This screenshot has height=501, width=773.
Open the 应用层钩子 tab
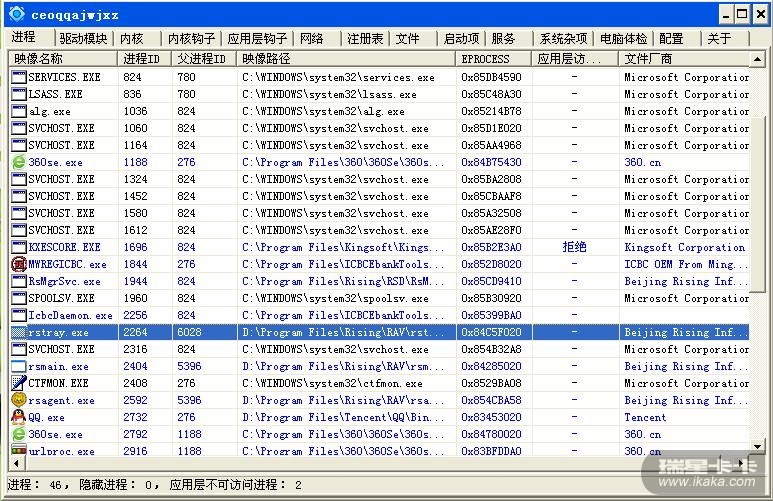pos(257,38)
